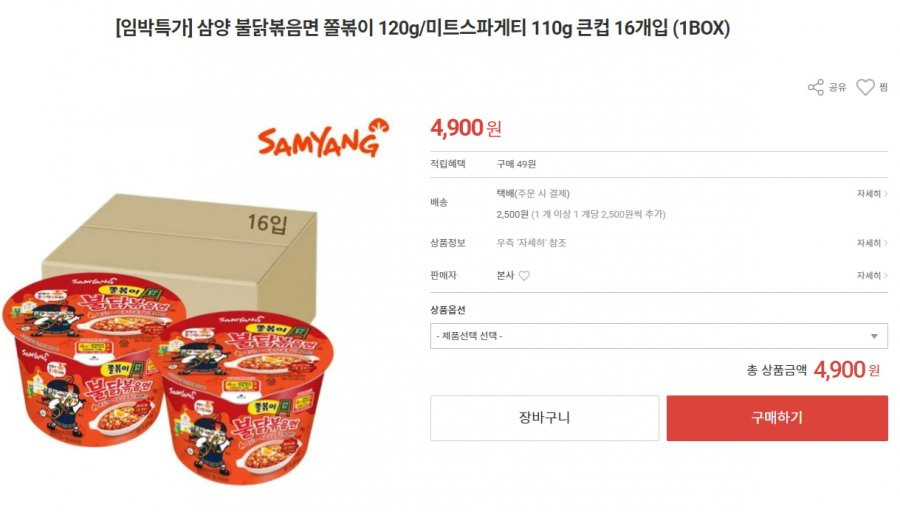Toggle the seller favorite heart next to 본사
This screenshot has height=512, width=900.
(524, 276)
